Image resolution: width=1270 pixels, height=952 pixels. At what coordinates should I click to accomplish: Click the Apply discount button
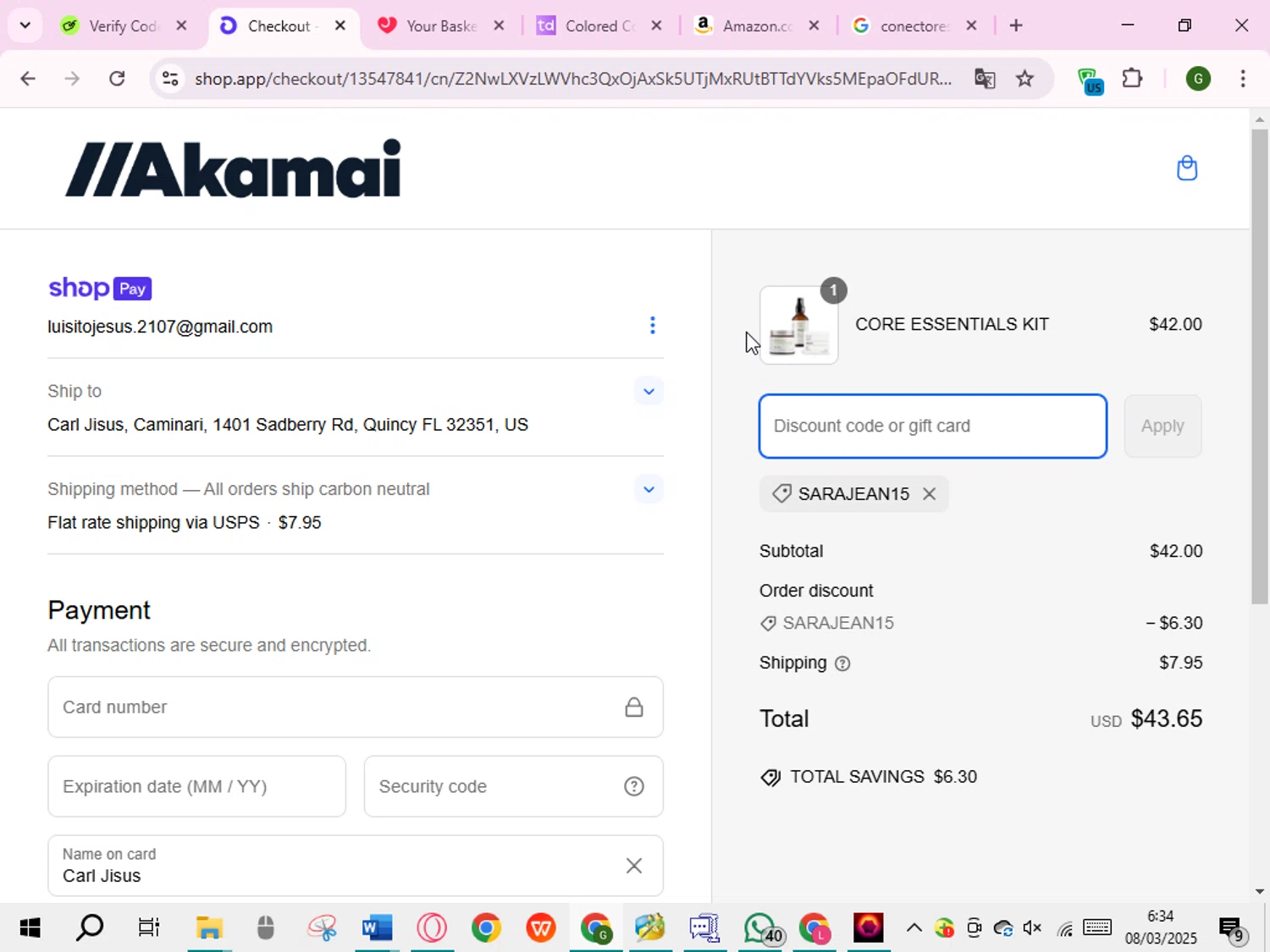point(1162,426)
